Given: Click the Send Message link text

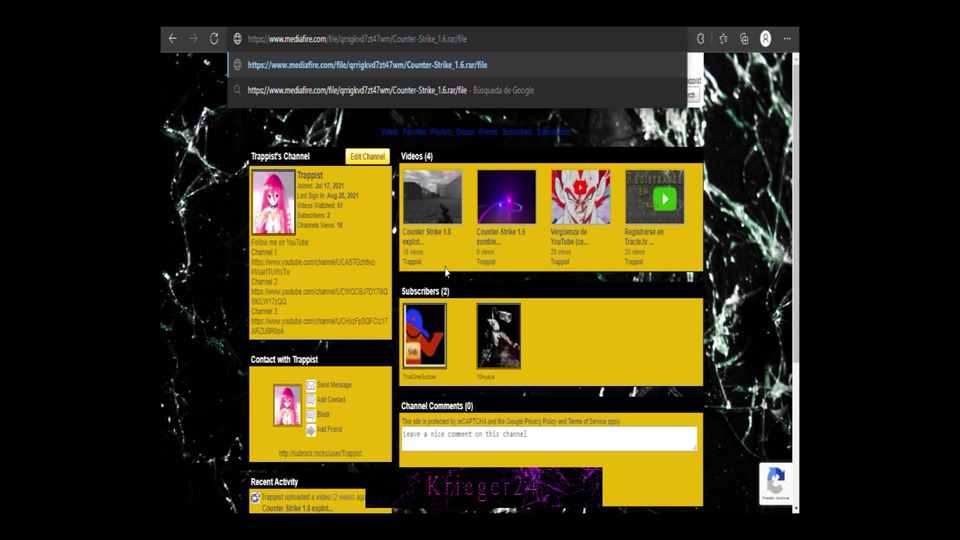Looking at the screenshot, I should [334, 385].
